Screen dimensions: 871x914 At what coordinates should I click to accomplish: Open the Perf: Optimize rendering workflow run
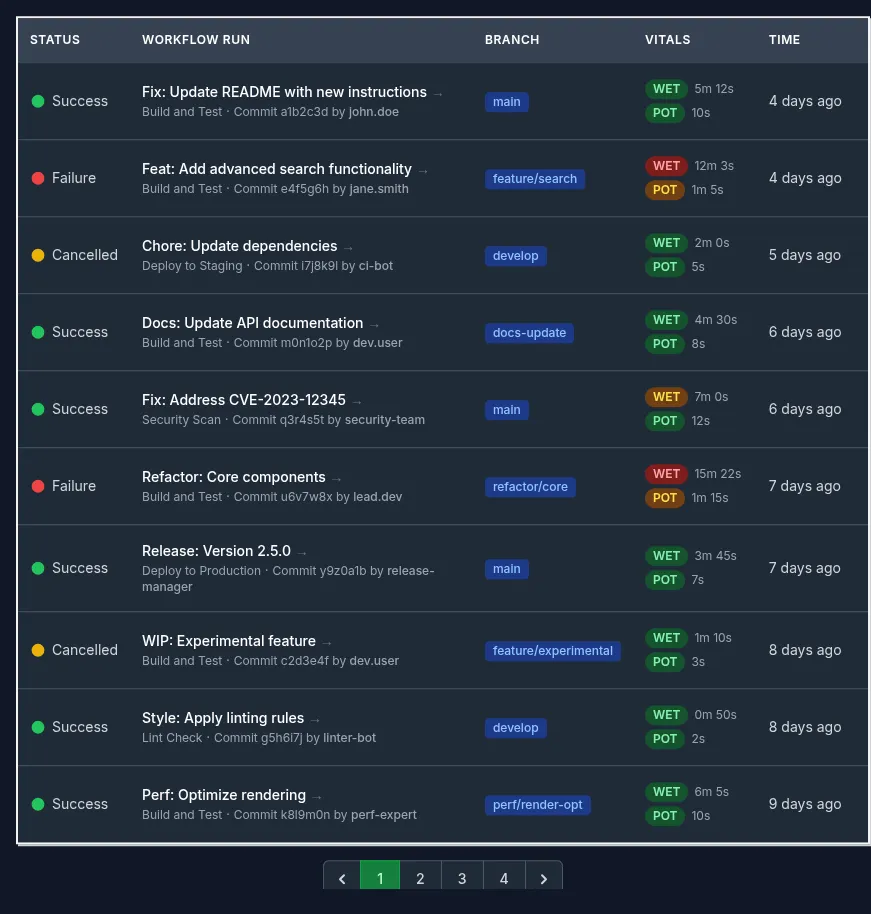point(224,795)
